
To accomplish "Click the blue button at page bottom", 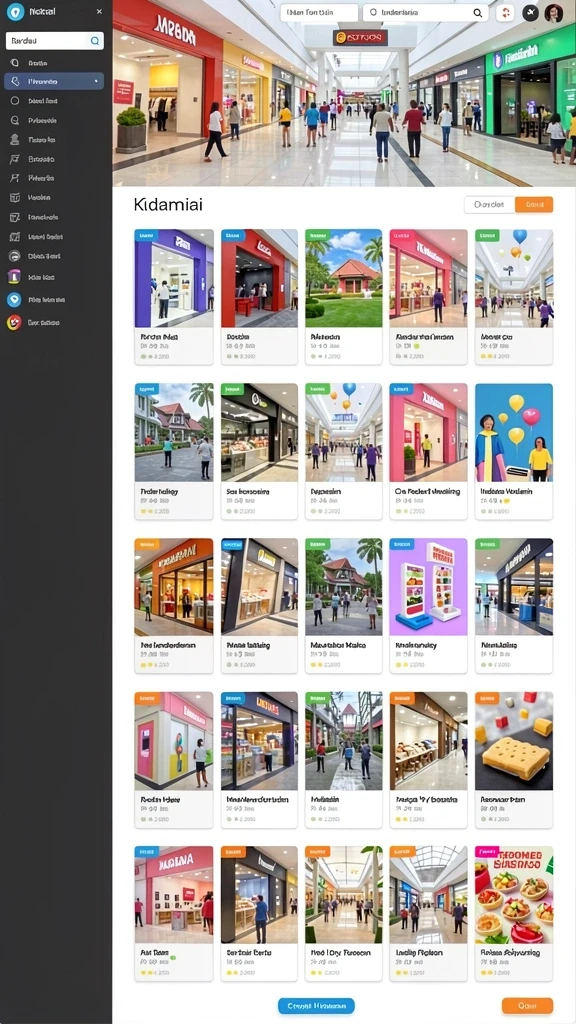I will pos(316,1006).
